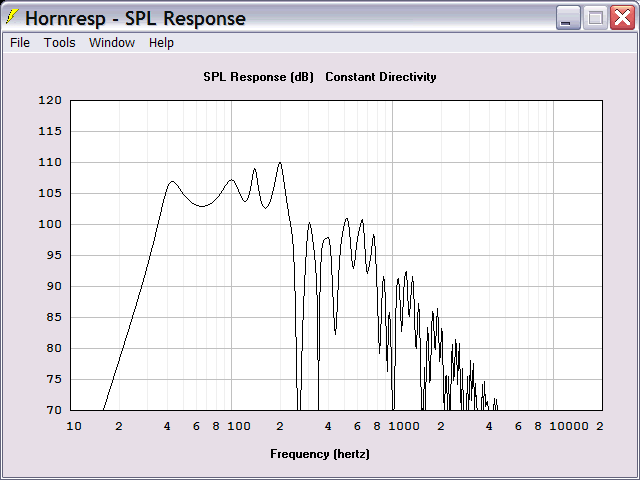The width and height of the screenshot is (640, 480).
Task: Click the 100 value on the dB axis
Action: (x=50, y=224)
